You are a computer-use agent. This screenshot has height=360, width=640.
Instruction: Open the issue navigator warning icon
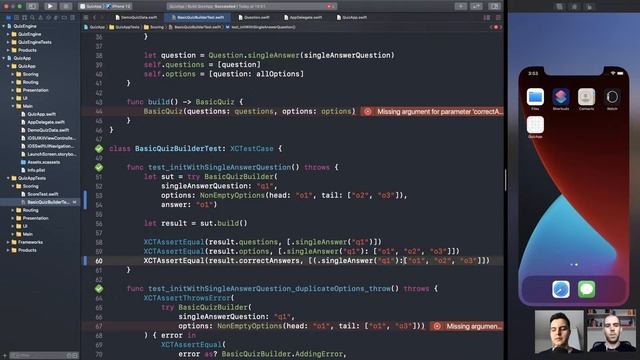point(40,18)
